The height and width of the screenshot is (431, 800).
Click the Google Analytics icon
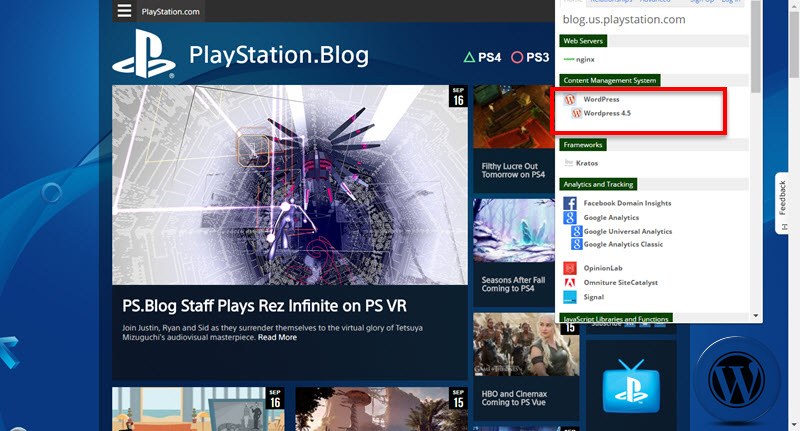[x=570, y=217]
